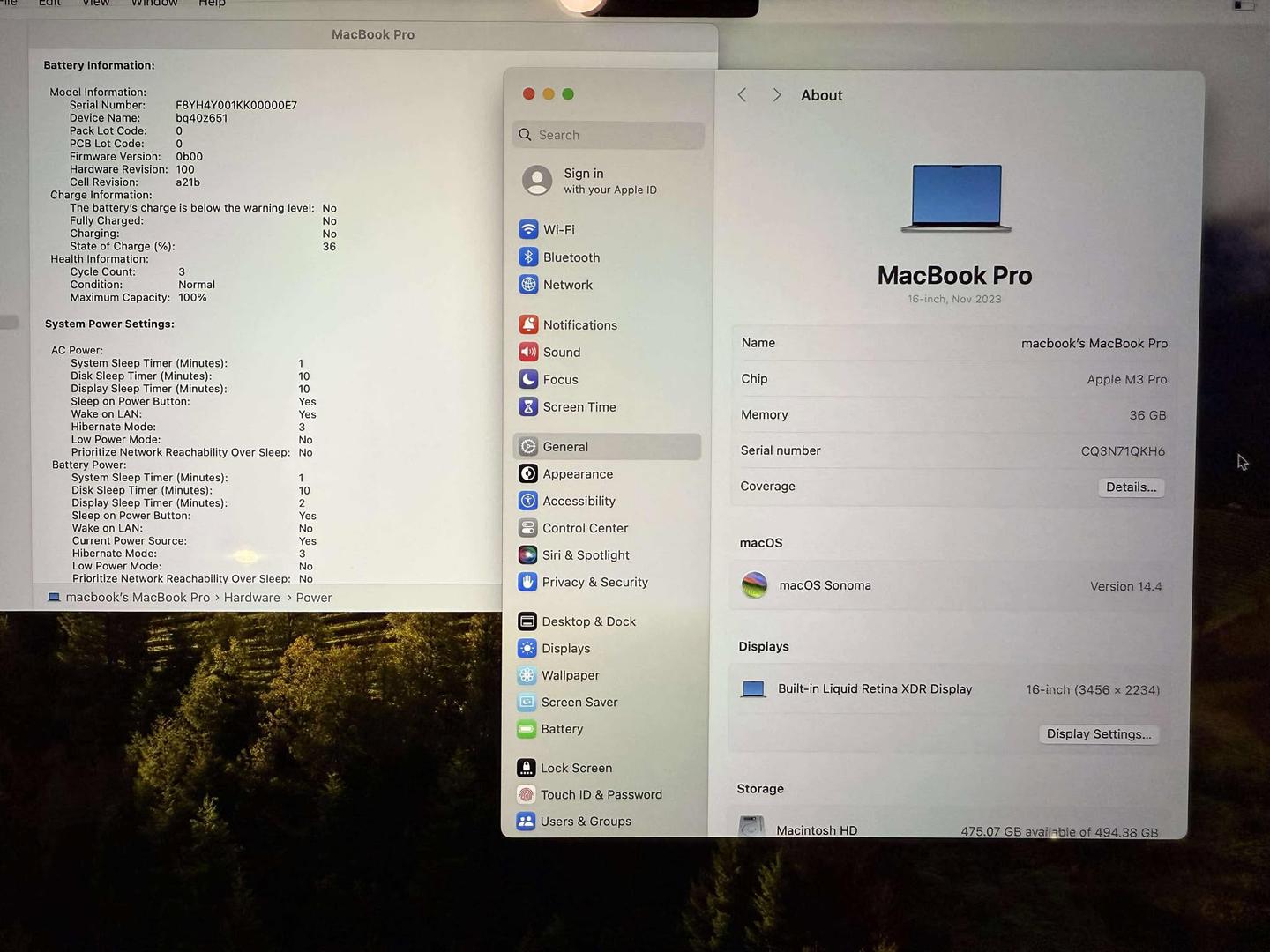1270x952 pixels.
Task: Click the "Version 14.4" text
Action: click(1126, 586)
